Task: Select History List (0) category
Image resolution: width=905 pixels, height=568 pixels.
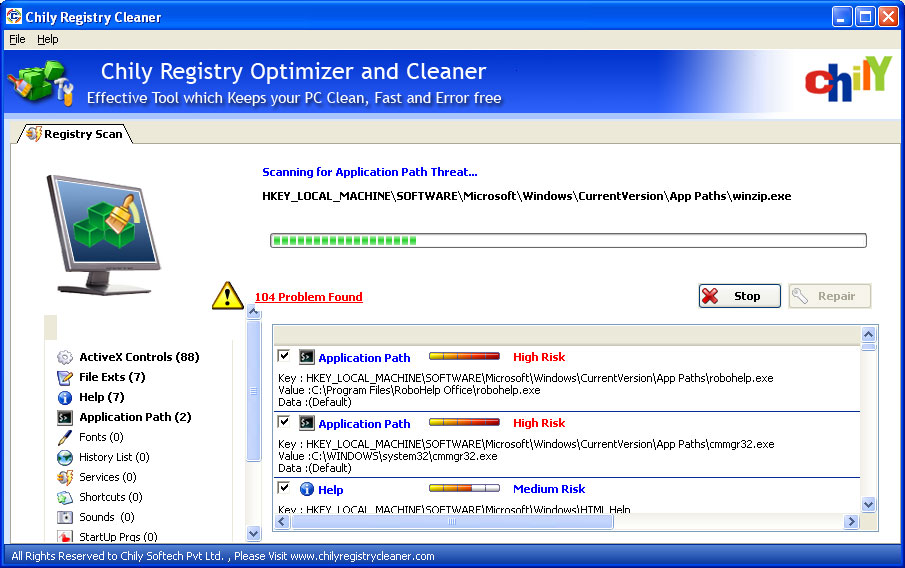Action: tap(114, 457)
